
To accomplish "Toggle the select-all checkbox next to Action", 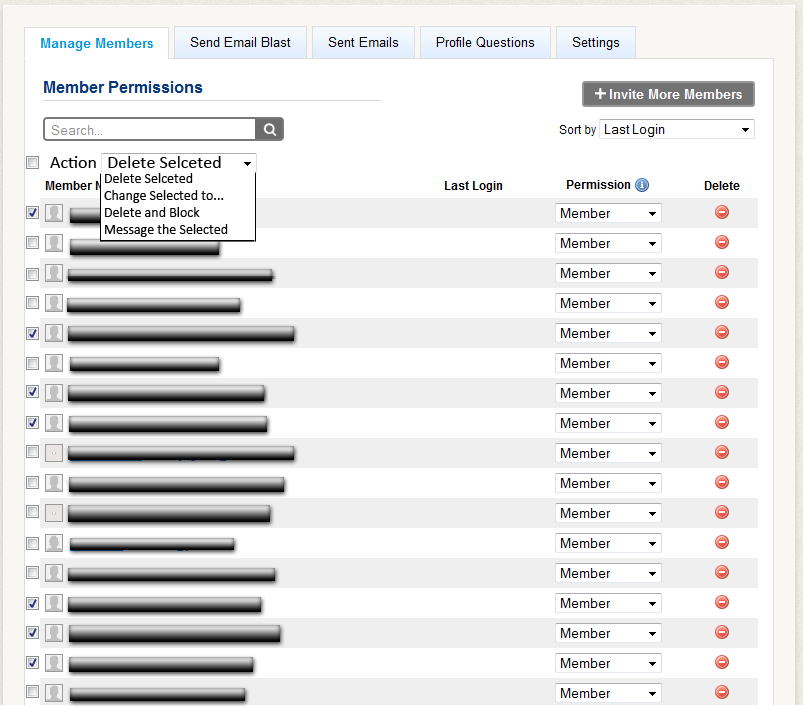I will pyautogui.click(x=33, y=163).
